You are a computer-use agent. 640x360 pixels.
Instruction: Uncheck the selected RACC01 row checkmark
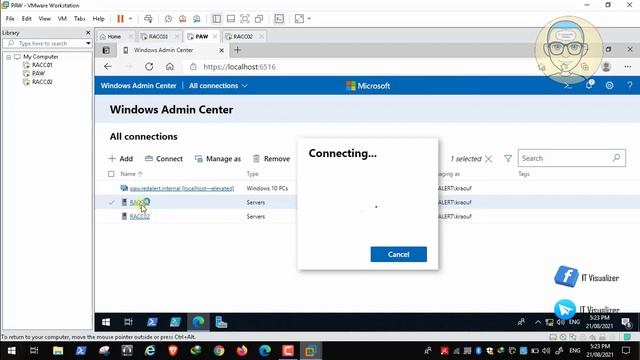tap(111, 202)
